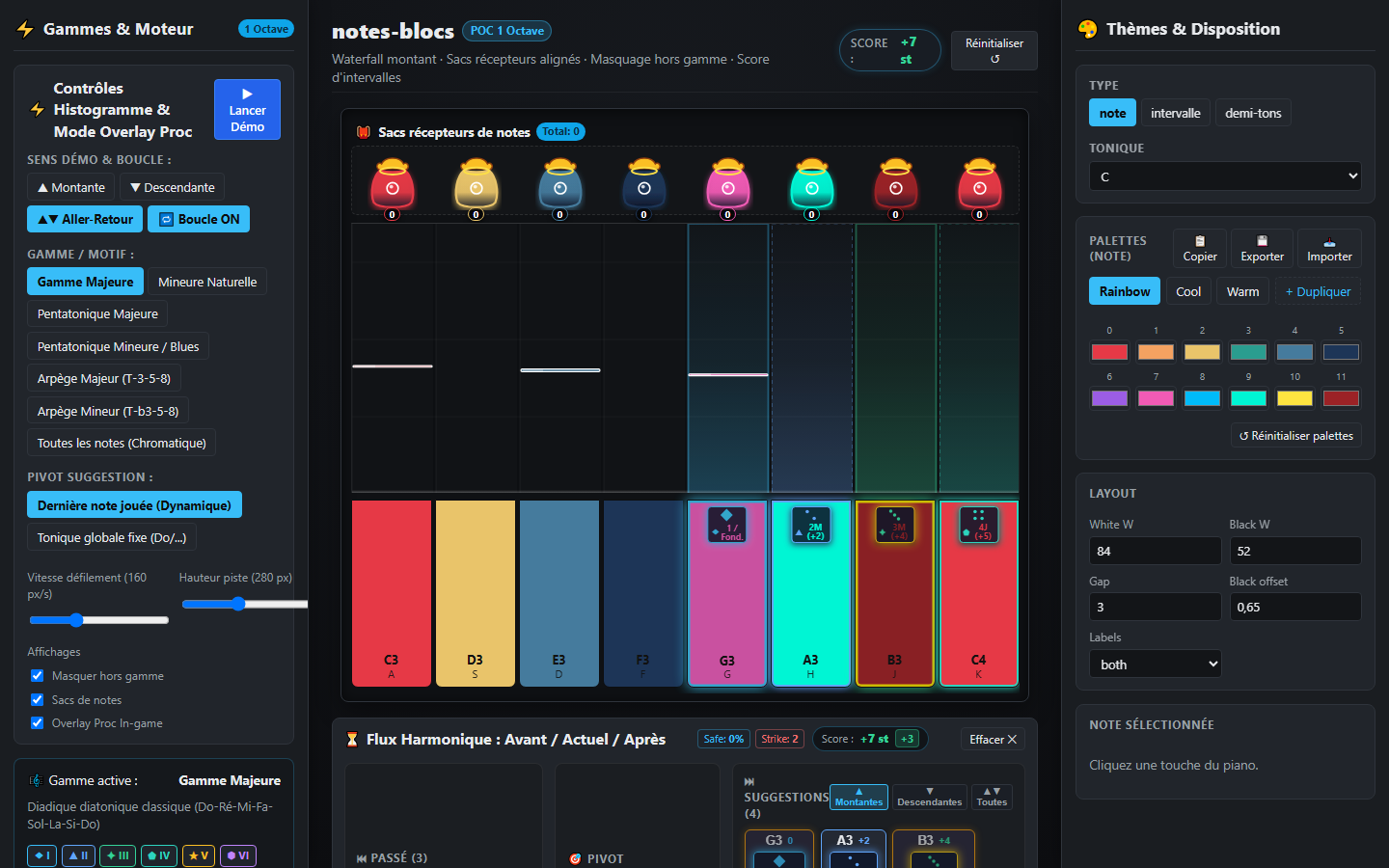Click the triangle degree II chip
The height and width of the screenshot is (868, 1389).
(78, 855)
